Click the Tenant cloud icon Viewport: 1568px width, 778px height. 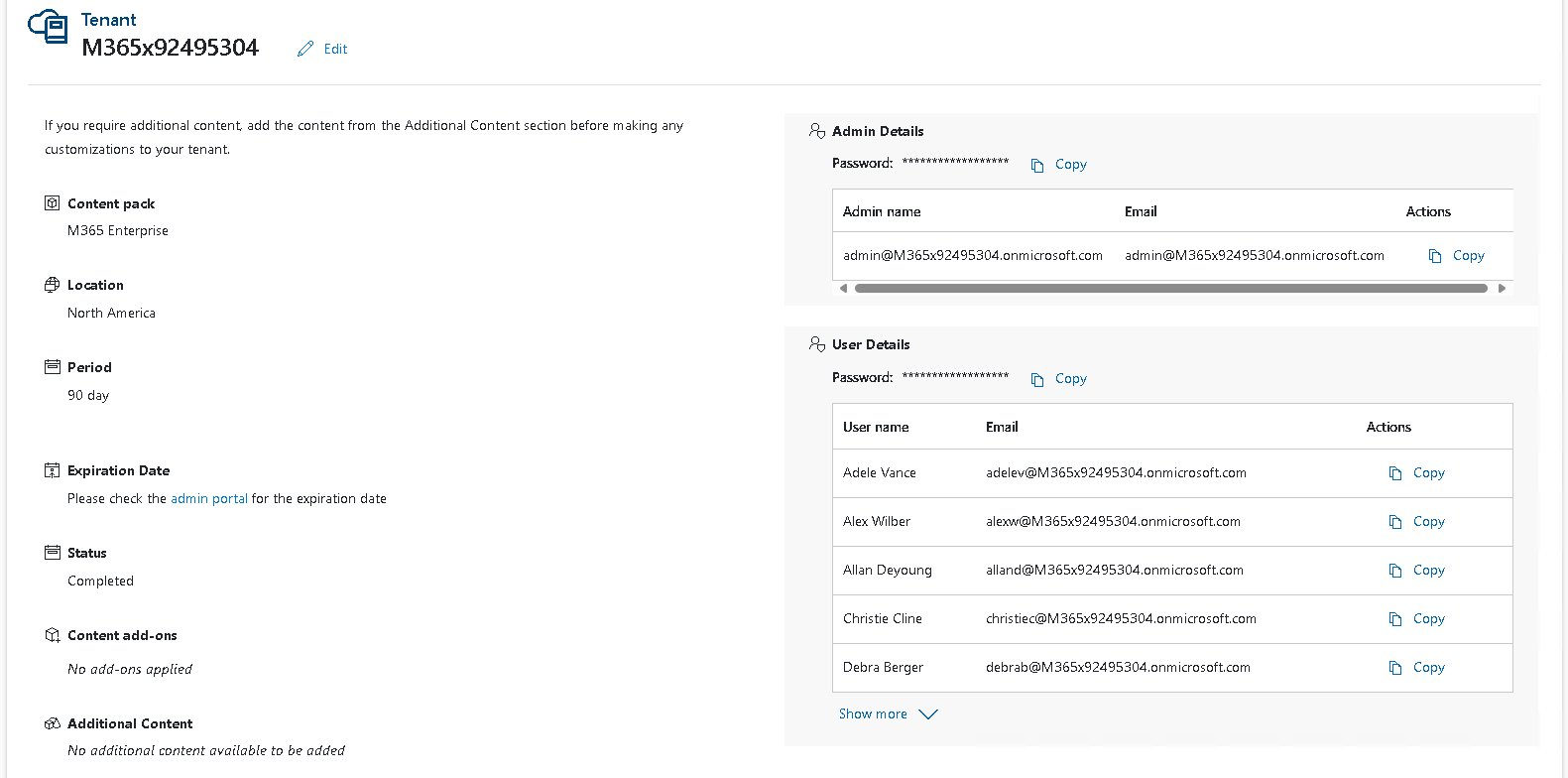point(48,26)
